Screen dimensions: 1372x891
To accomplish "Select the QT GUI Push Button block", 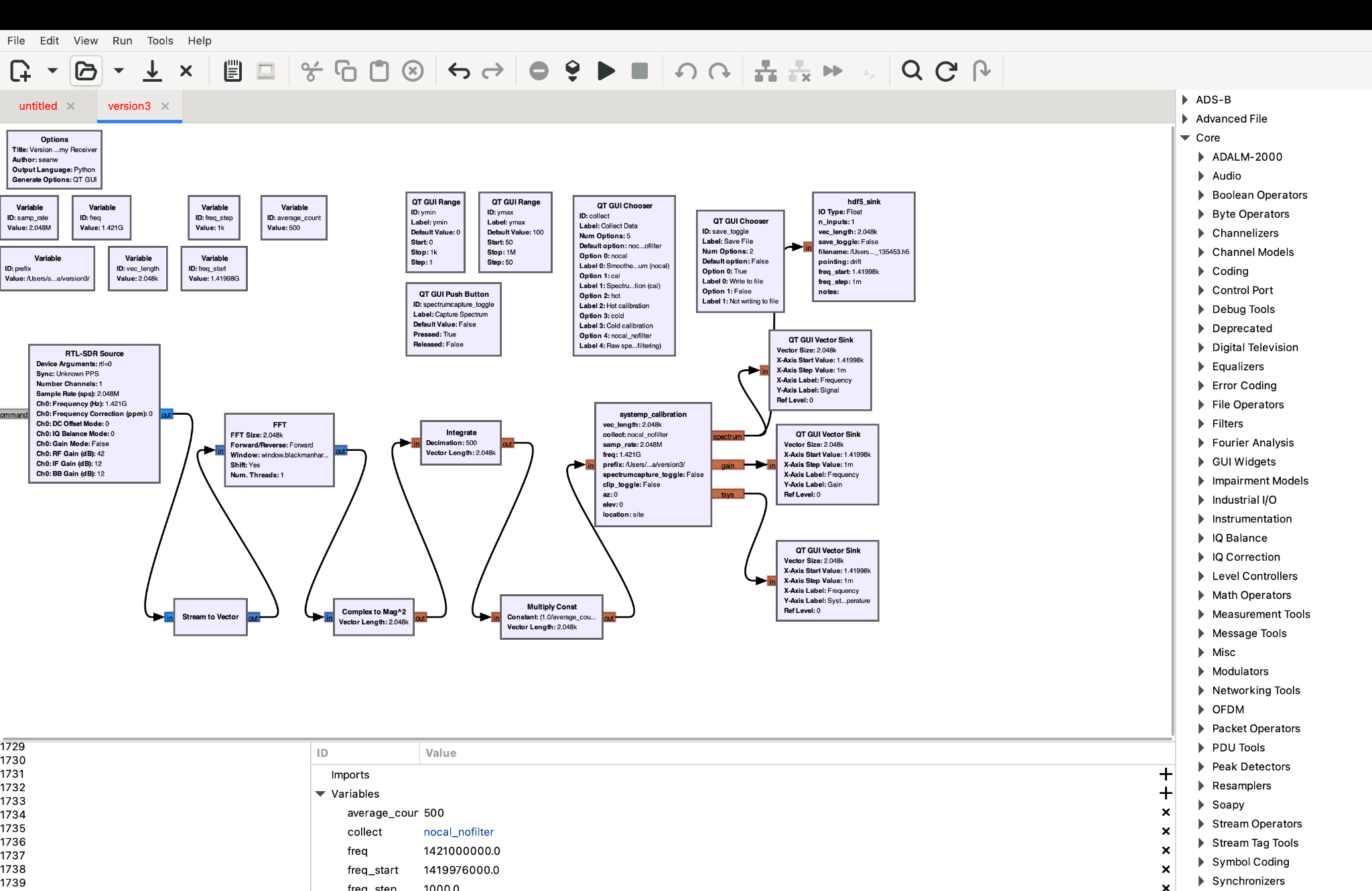I will 454,319.
